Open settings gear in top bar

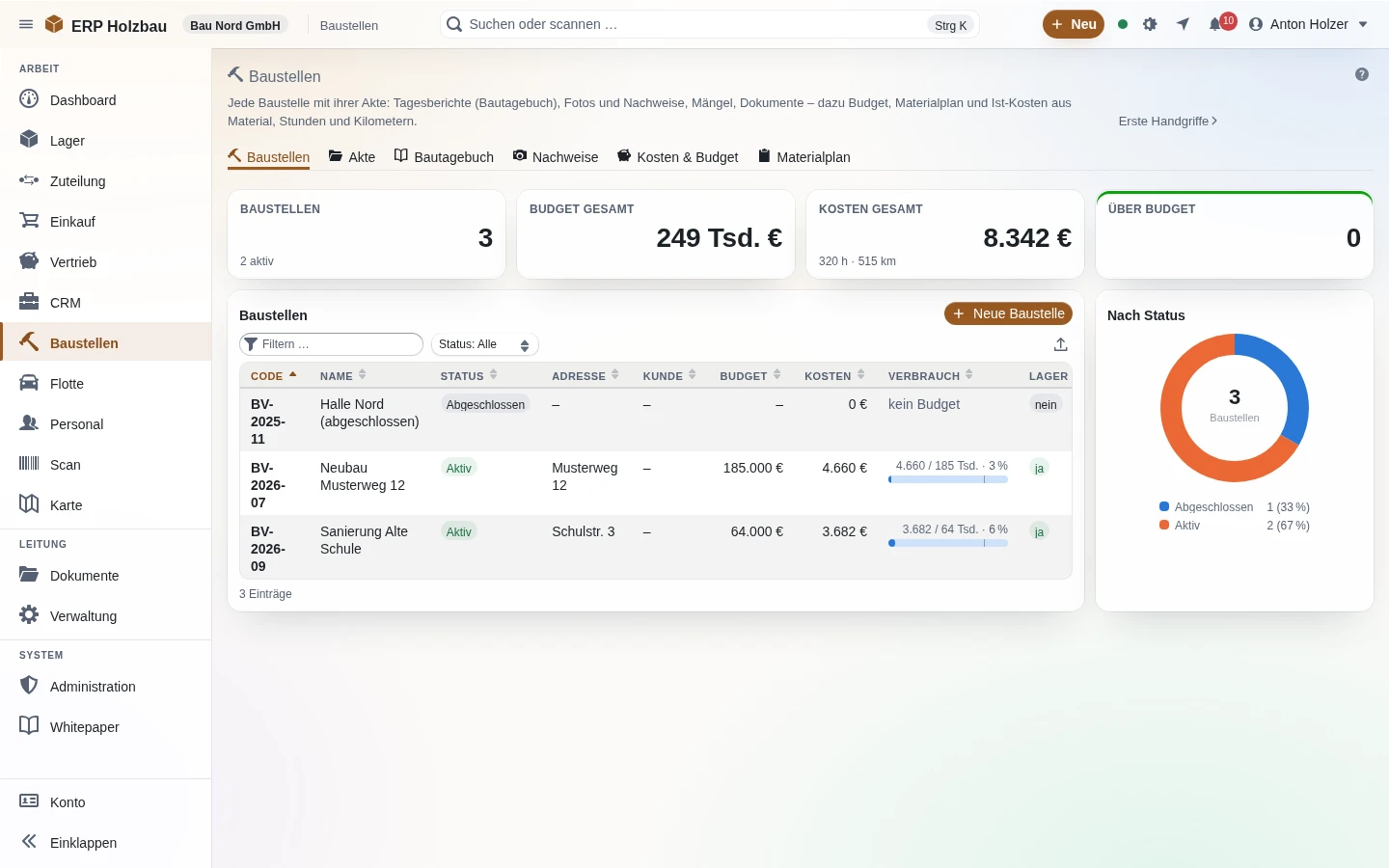click(1150, 24)
